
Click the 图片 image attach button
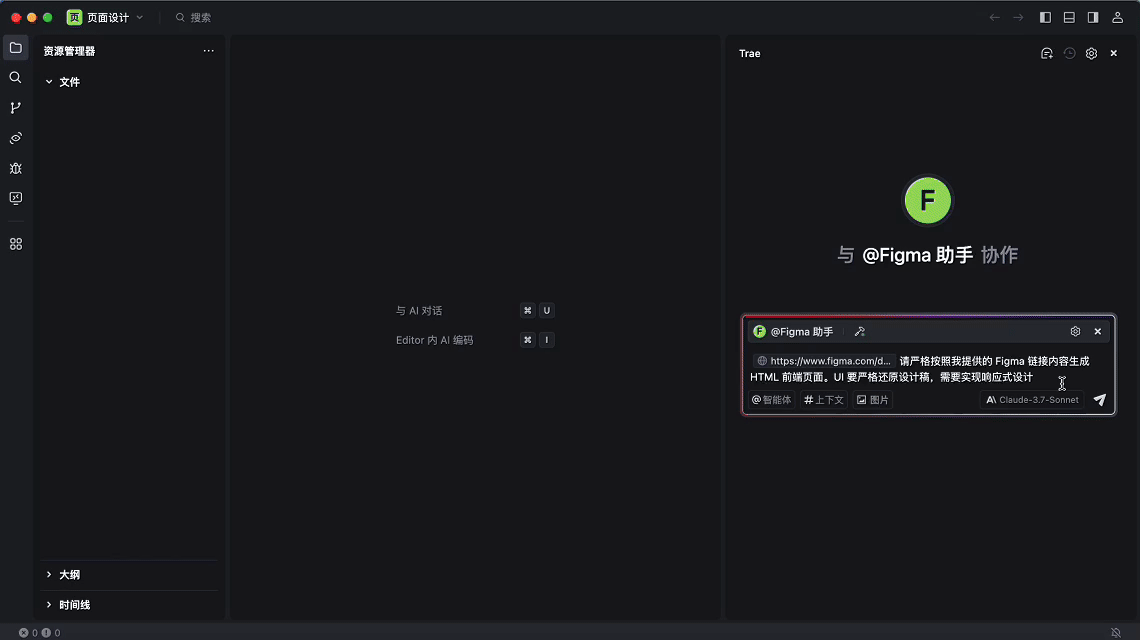(x=873, y=400)
